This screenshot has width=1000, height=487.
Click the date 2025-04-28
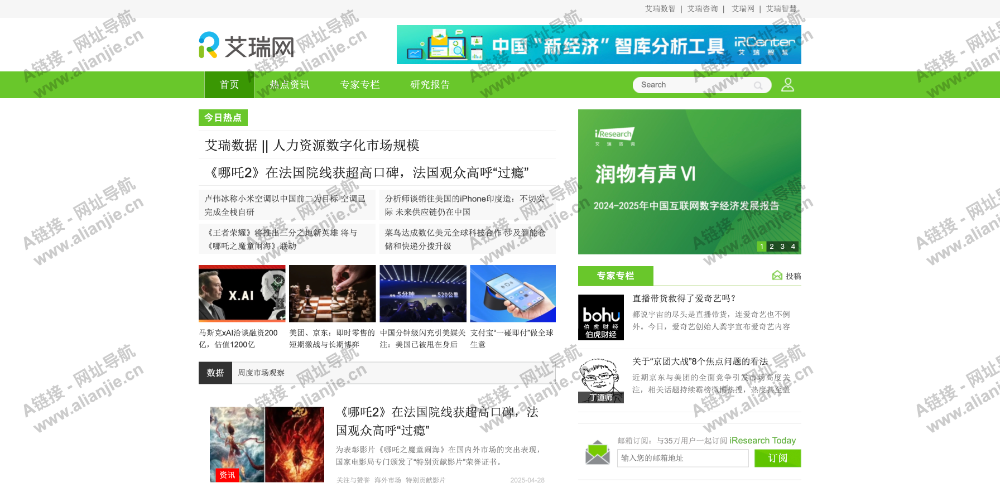[x=527, y=480]
